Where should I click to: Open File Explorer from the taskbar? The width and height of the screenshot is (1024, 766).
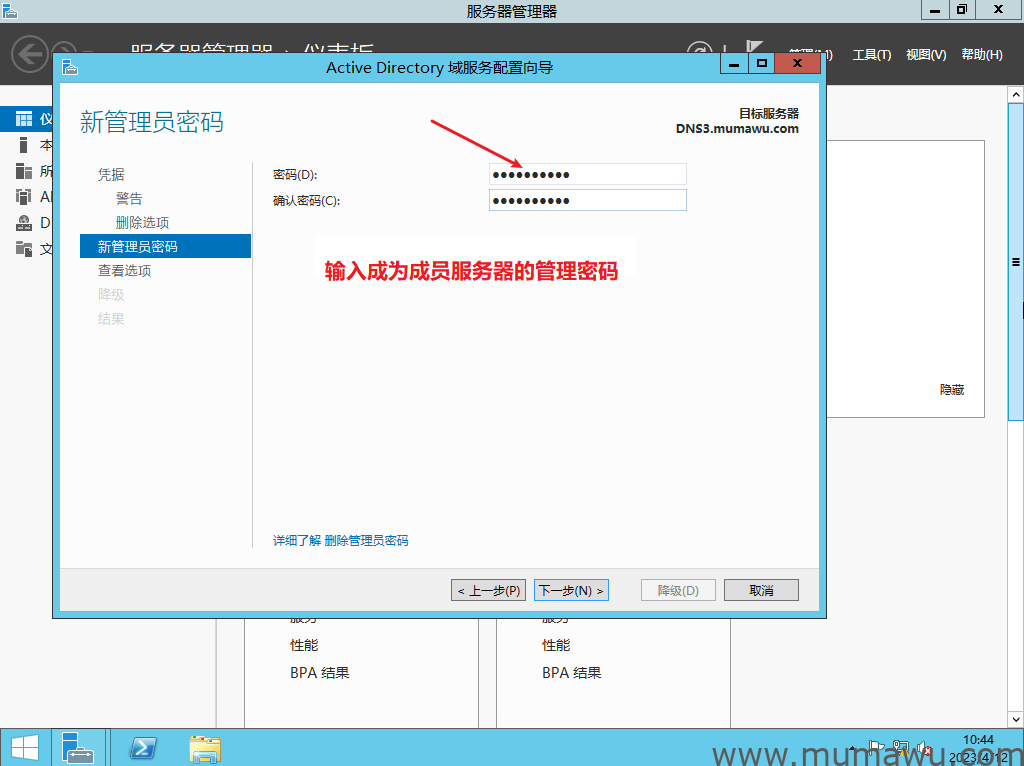tap(205, 747)
